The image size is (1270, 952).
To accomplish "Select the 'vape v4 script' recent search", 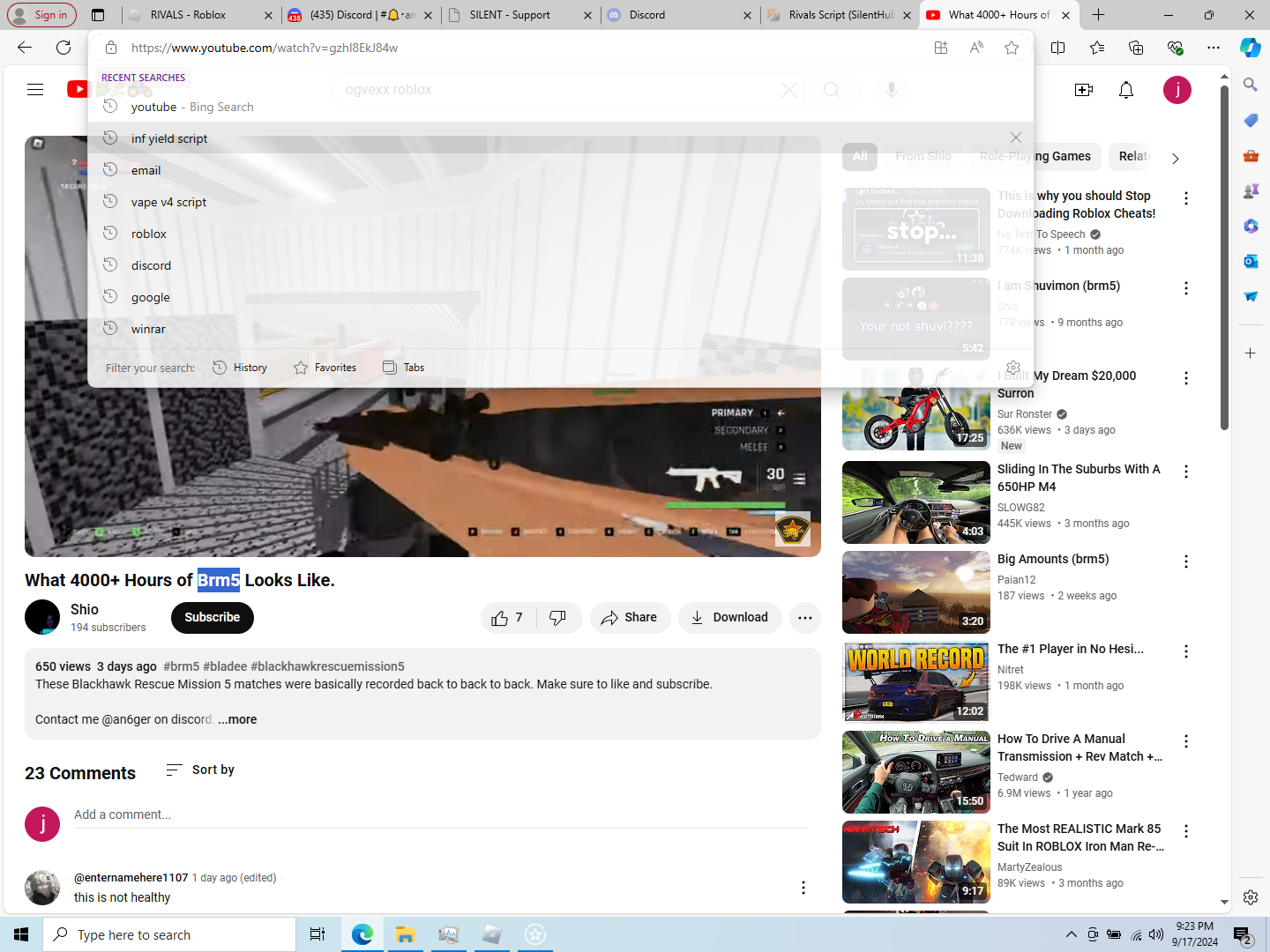I will coord(560,202).
